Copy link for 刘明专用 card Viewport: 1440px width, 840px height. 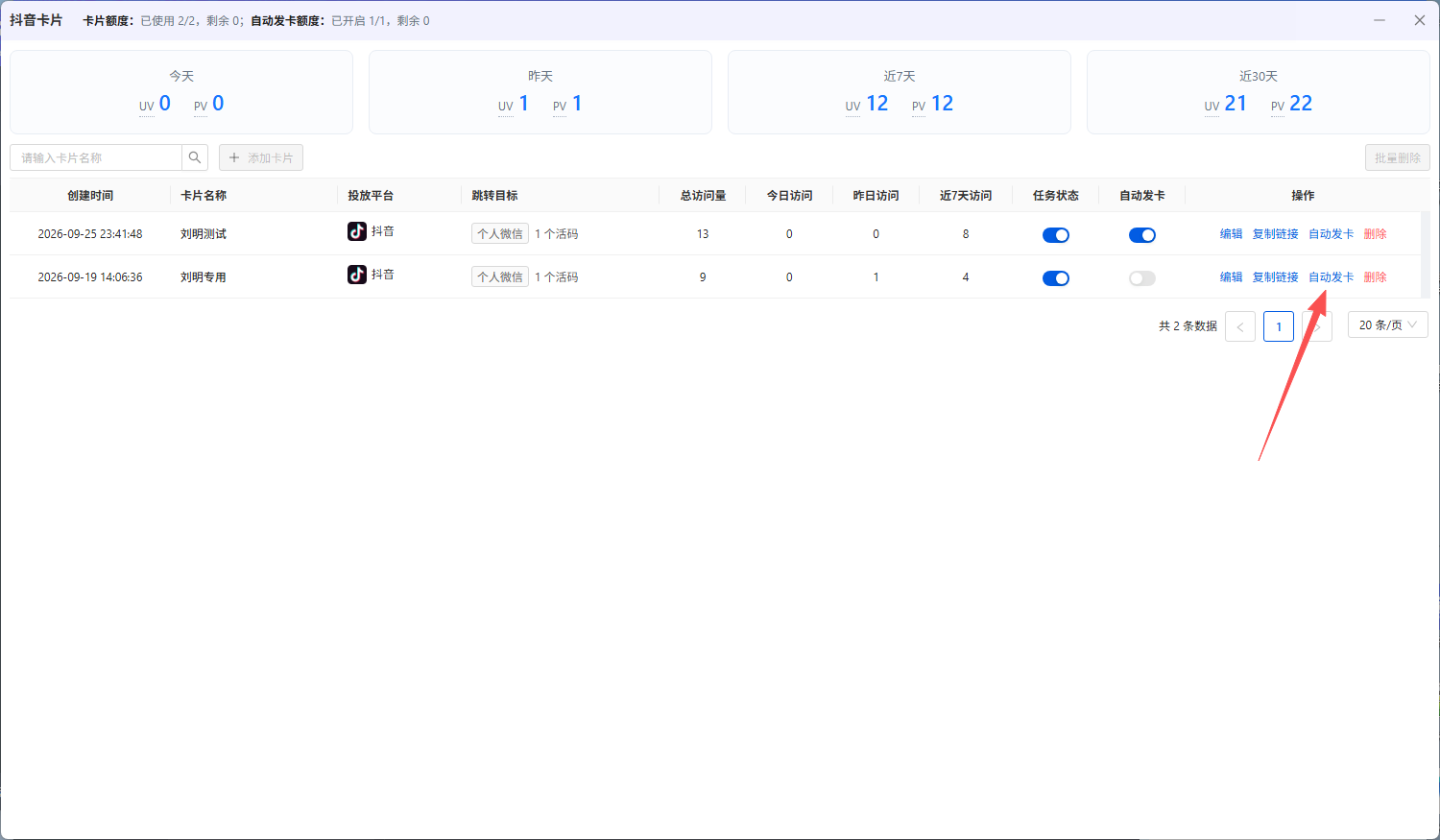pyautogui.click(x=1276, y=277)
